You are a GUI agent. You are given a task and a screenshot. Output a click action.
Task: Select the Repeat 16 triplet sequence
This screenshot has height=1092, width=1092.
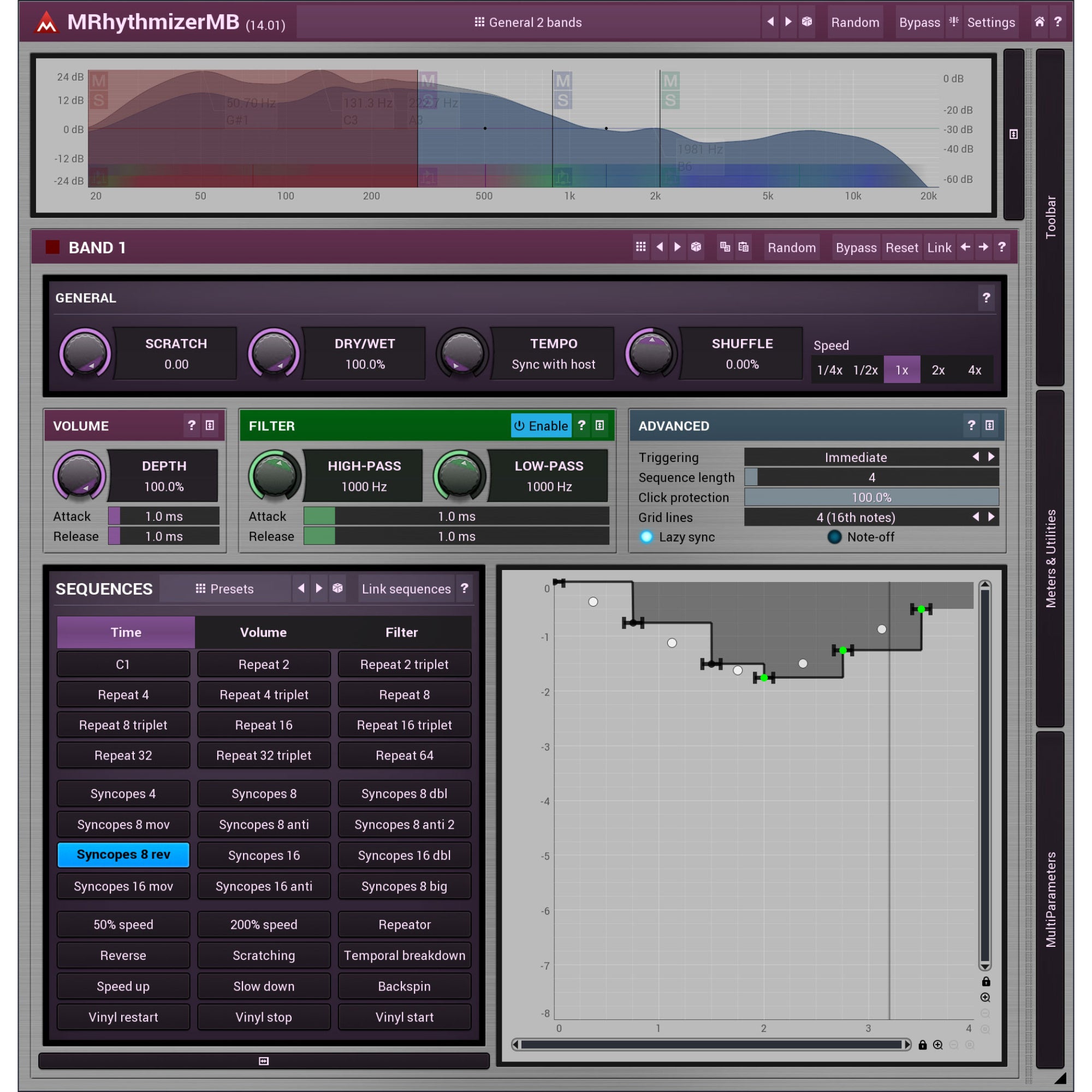(404, 725)
